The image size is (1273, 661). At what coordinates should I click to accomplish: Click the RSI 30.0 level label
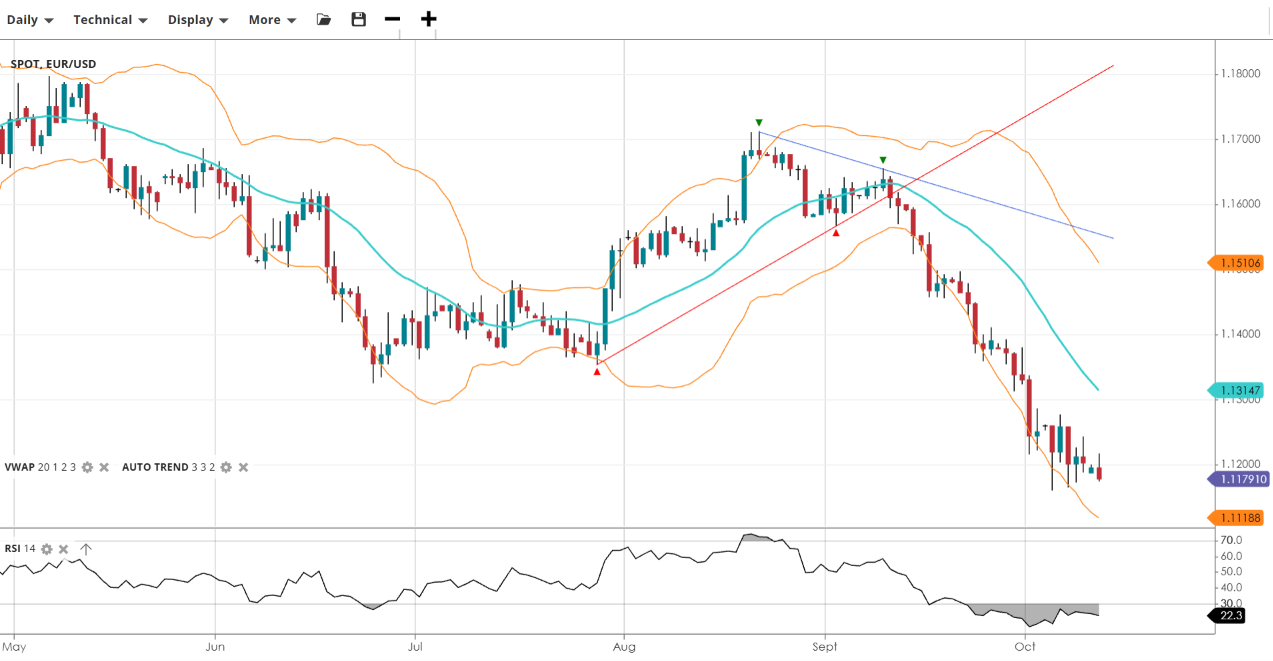pyautogui.click(x=1231, y=603)
